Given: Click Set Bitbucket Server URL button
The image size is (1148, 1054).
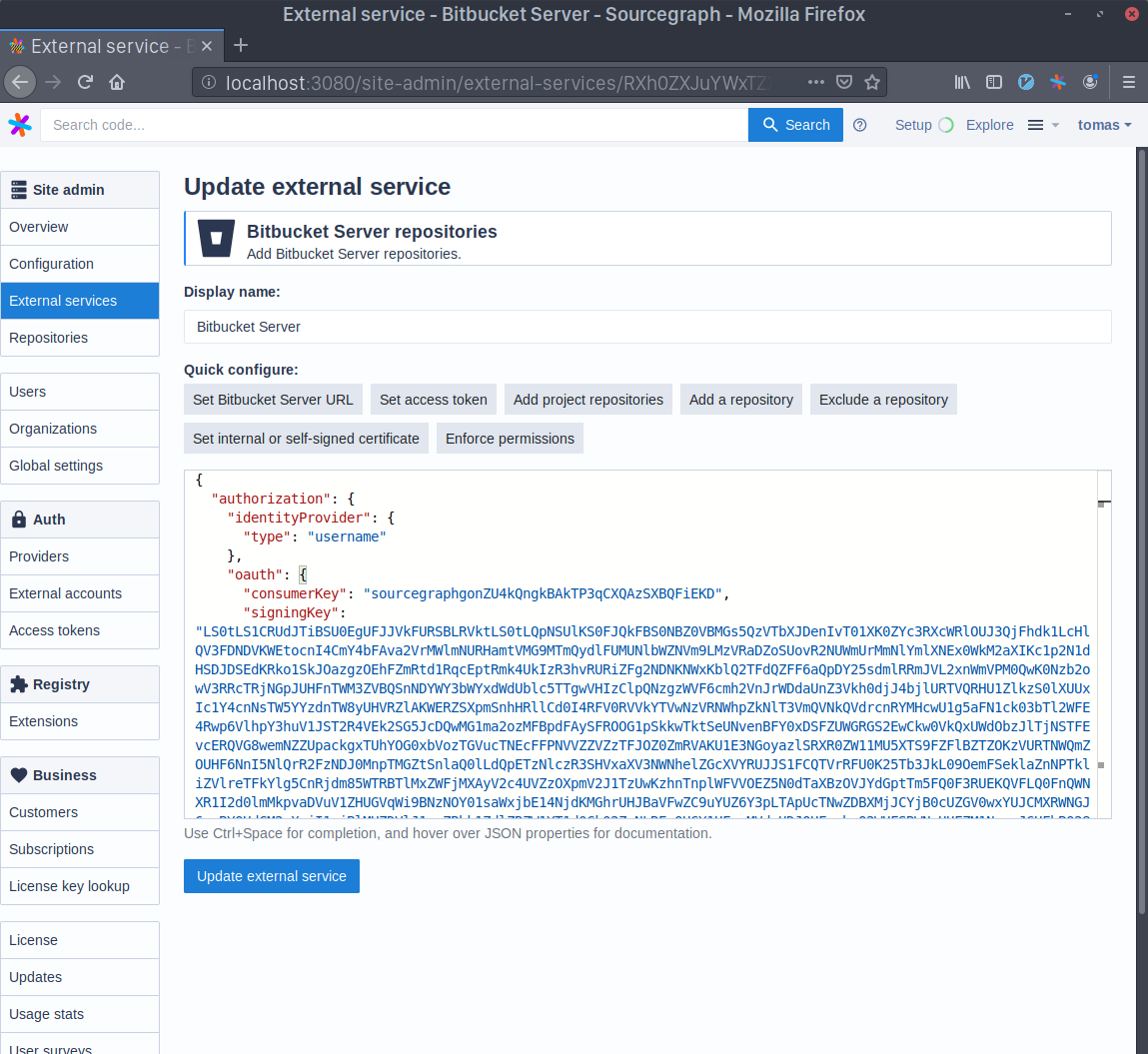Looking at the screenshot, I should (273, 400).
